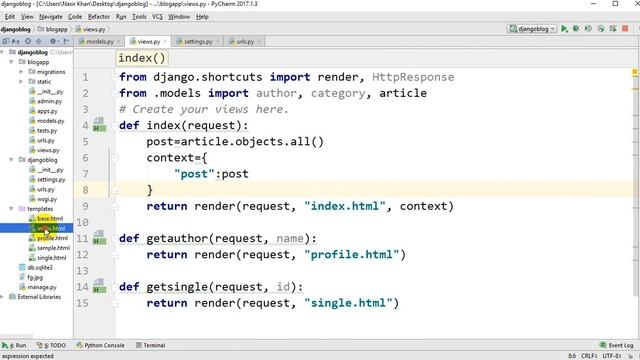Click gutter icon beside def index
Screen dimensions: 640x360
click(99, 124)
